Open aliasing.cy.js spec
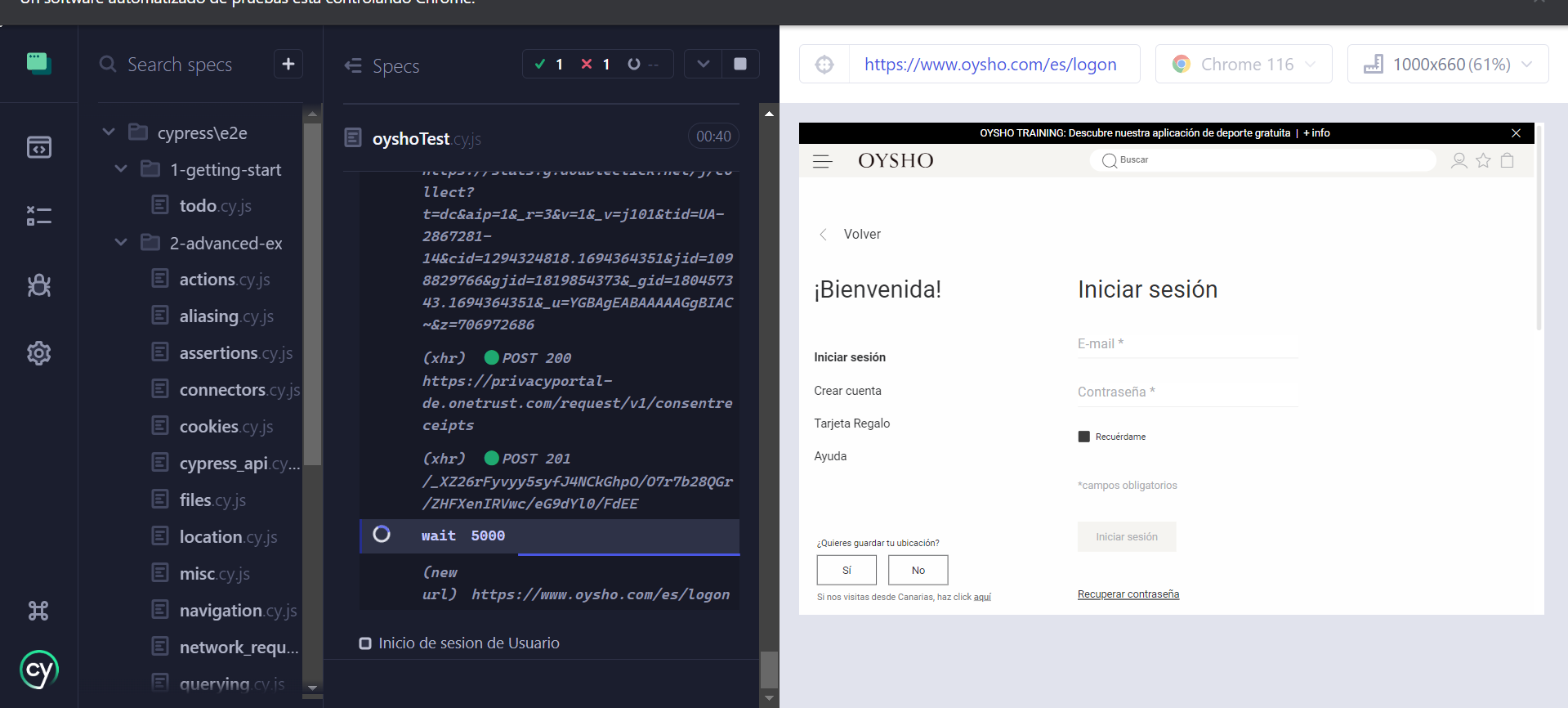 point(226,316)
